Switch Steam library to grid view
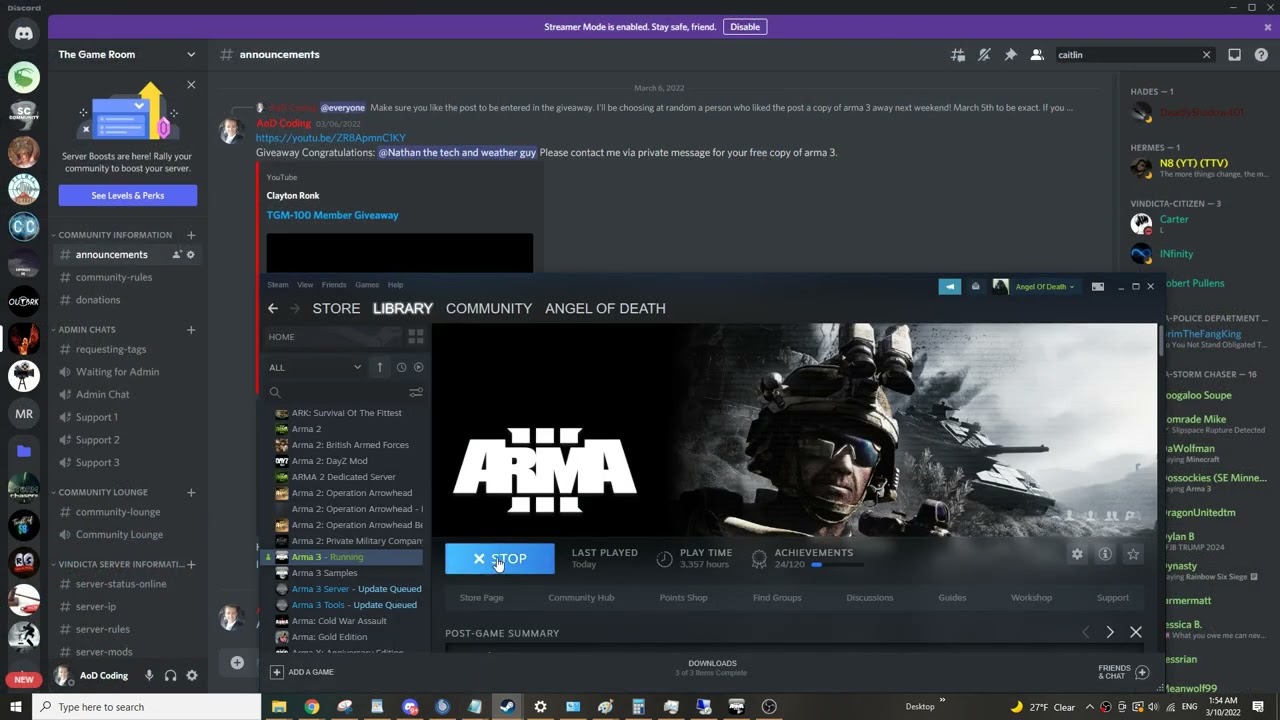This screenshot has height=720, width=1280. (x=416, y=337)
